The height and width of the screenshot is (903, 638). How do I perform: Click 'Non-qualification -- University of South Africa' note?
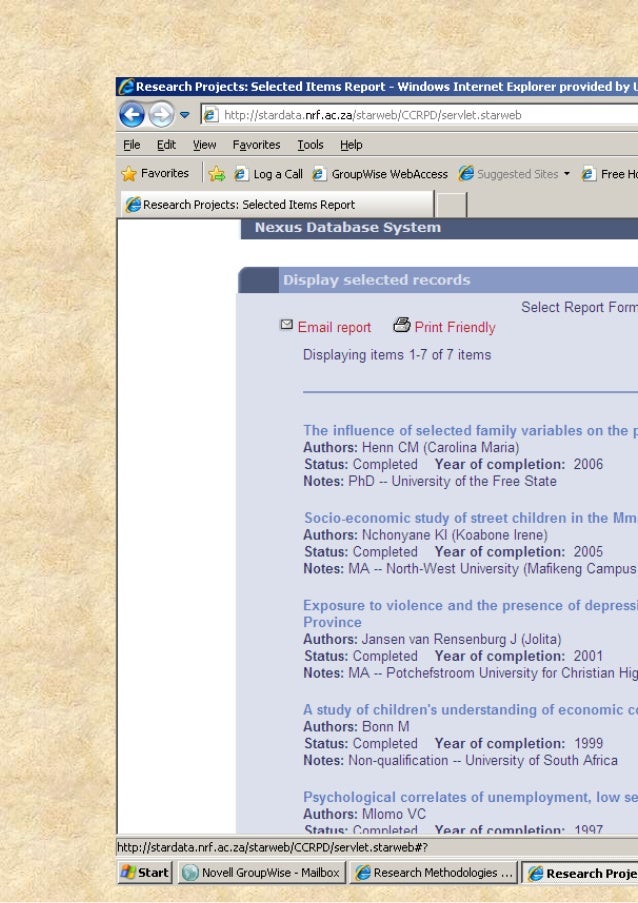click(483, 761)
